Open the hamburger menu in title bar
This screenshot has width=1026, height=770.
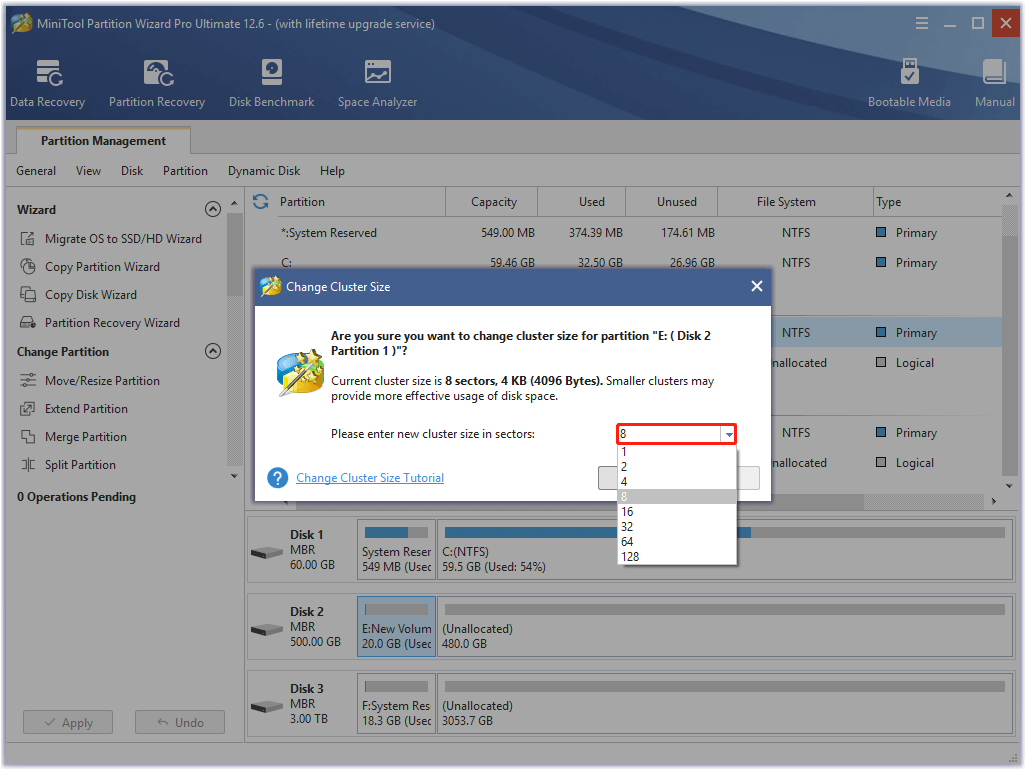coord(921,22)
